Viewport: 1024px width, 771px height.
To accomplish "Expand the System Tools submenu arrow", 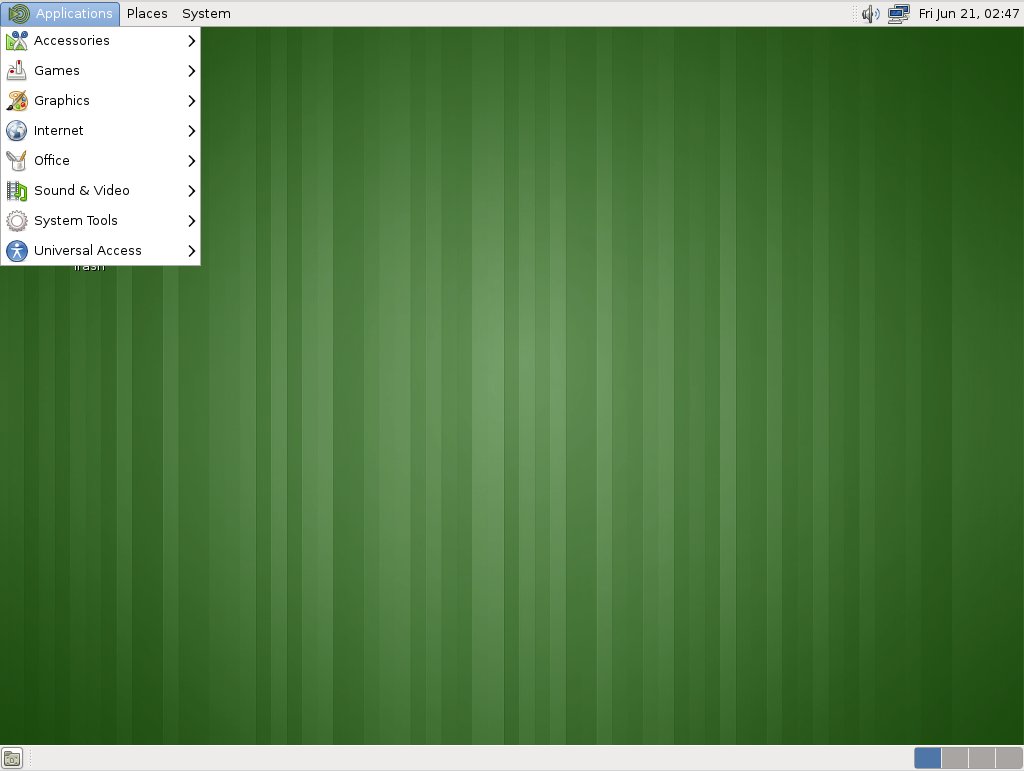I will (x=190, y=221).
